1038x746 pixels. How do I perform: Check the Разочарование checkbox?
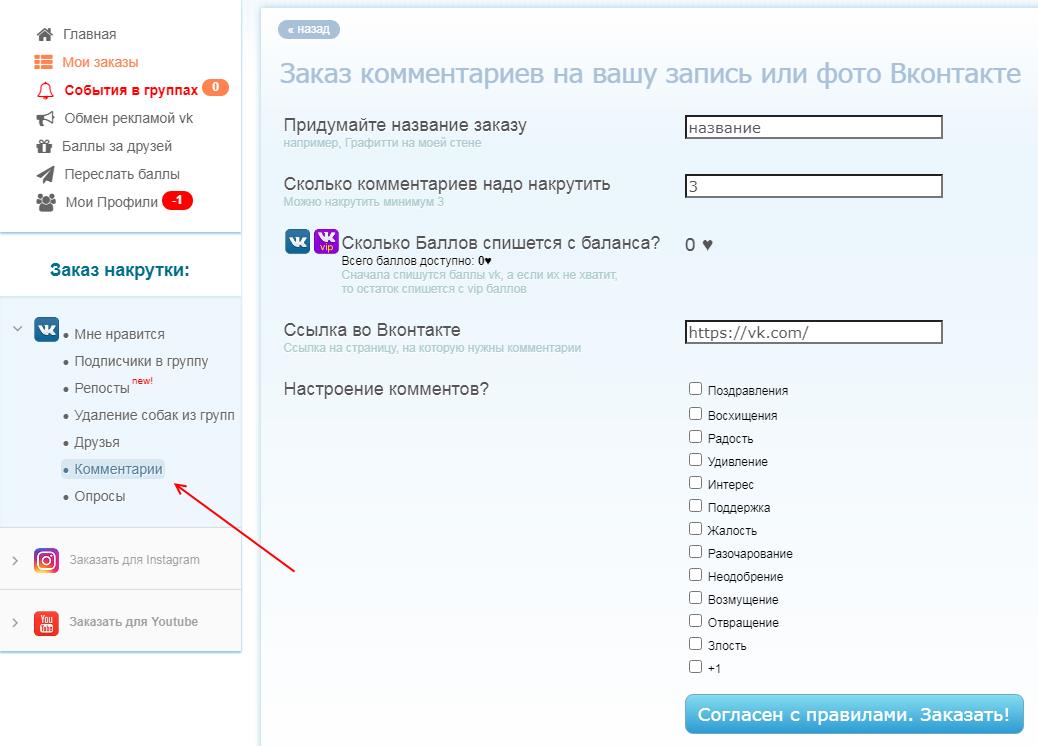click(695, 552)
